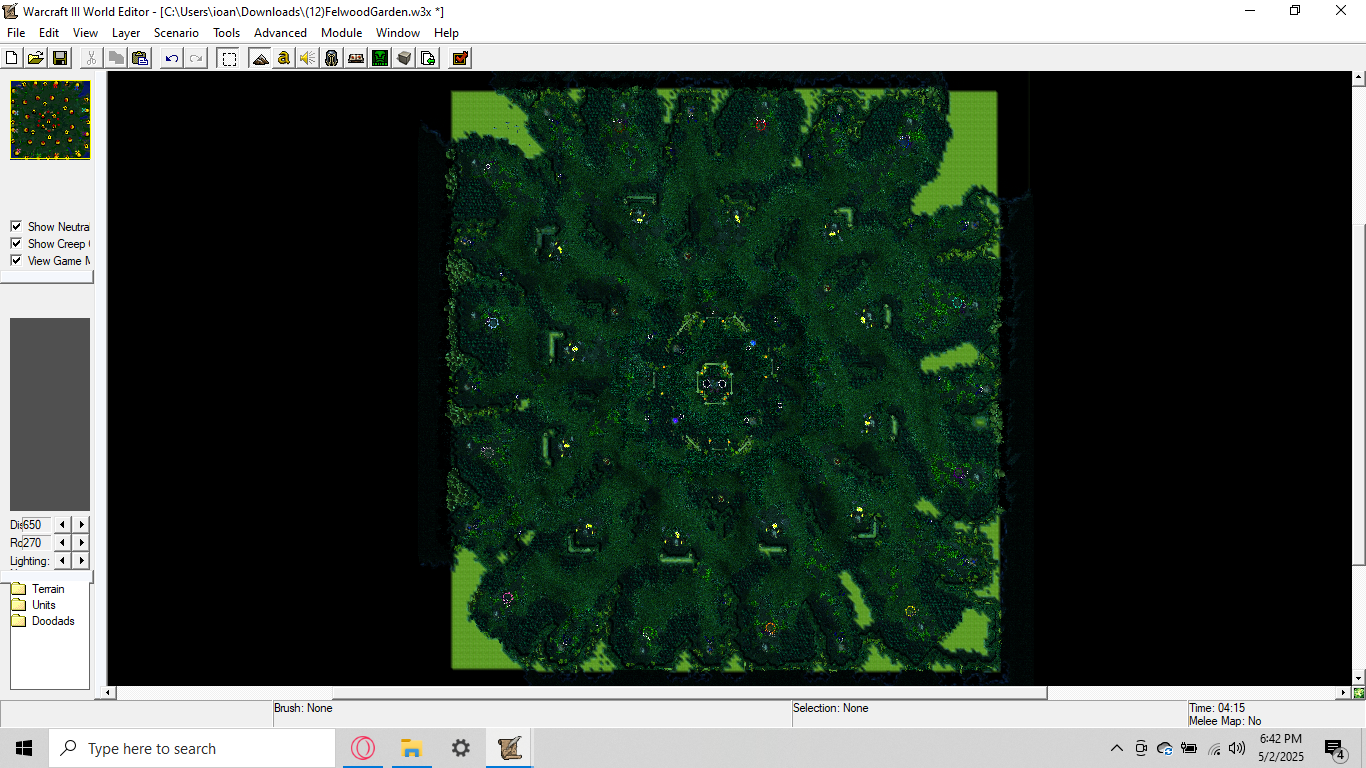Viewport: 1366px width, 768px height.
Task: Open the Campaign Editor module
Action: [356, 58]
